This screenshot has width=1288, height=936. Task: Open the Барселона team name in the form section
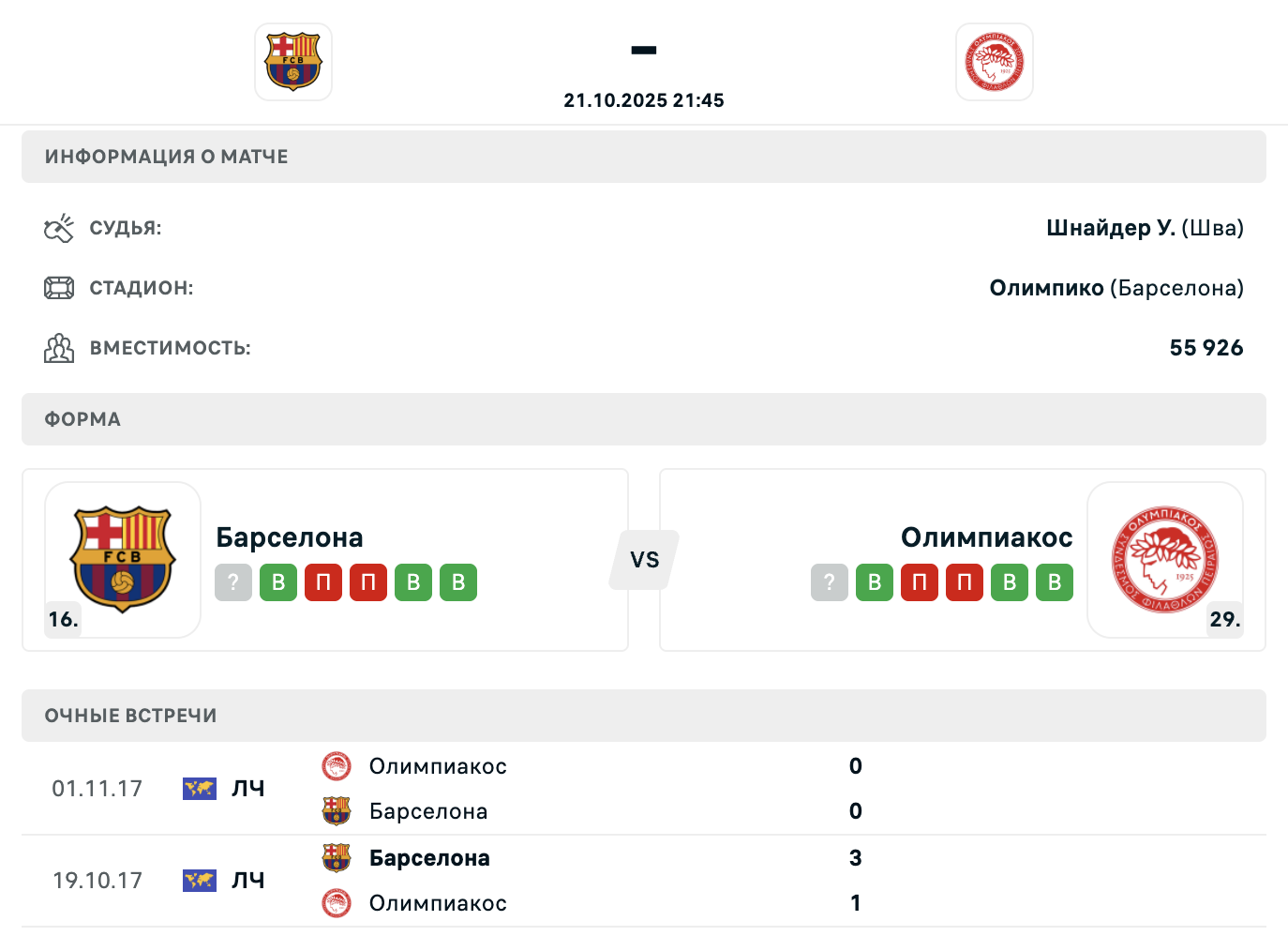[290, 537]
